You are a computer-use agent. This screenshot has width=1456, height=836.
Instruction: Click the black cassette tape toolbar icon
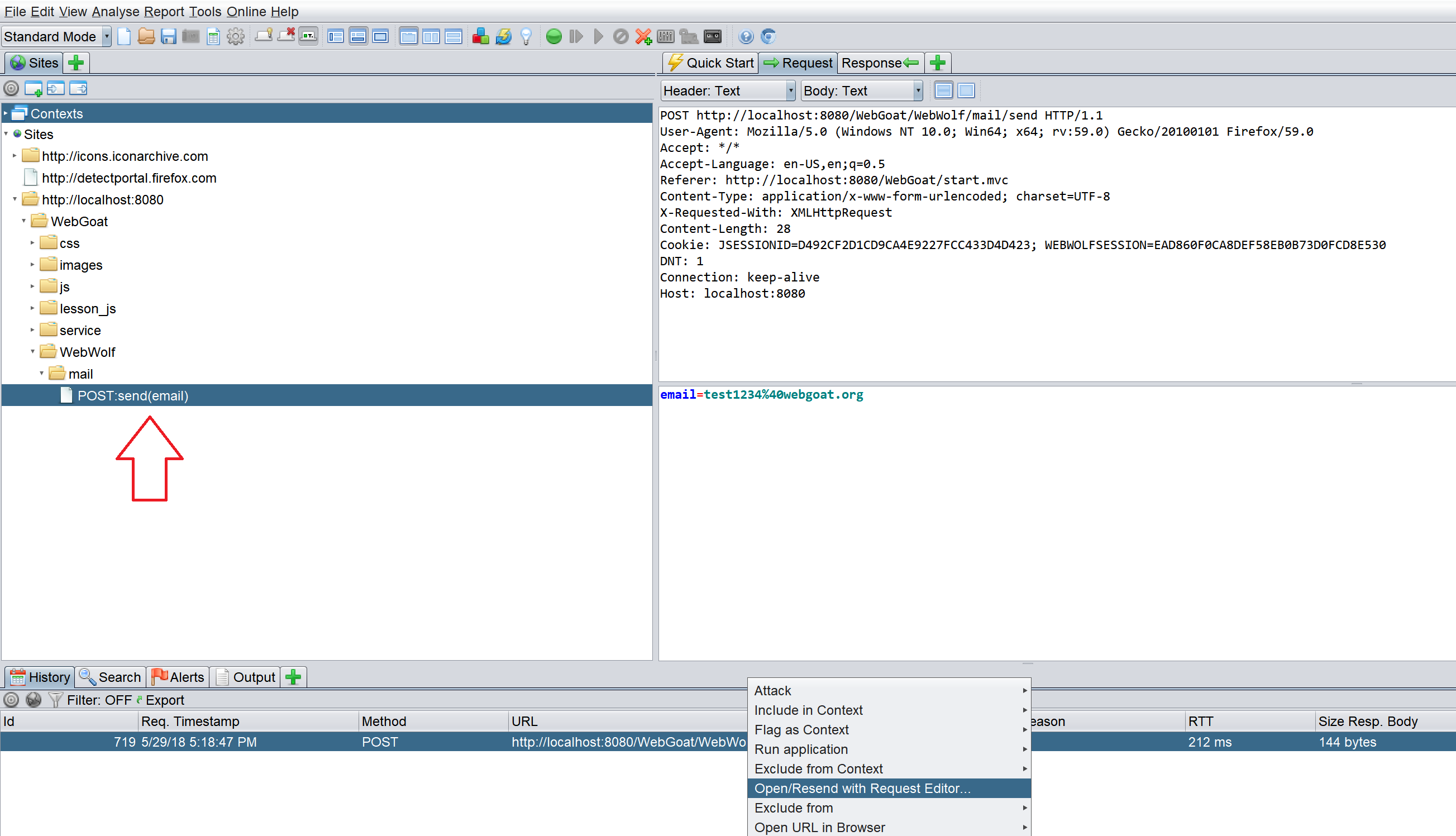pos(713,37)
